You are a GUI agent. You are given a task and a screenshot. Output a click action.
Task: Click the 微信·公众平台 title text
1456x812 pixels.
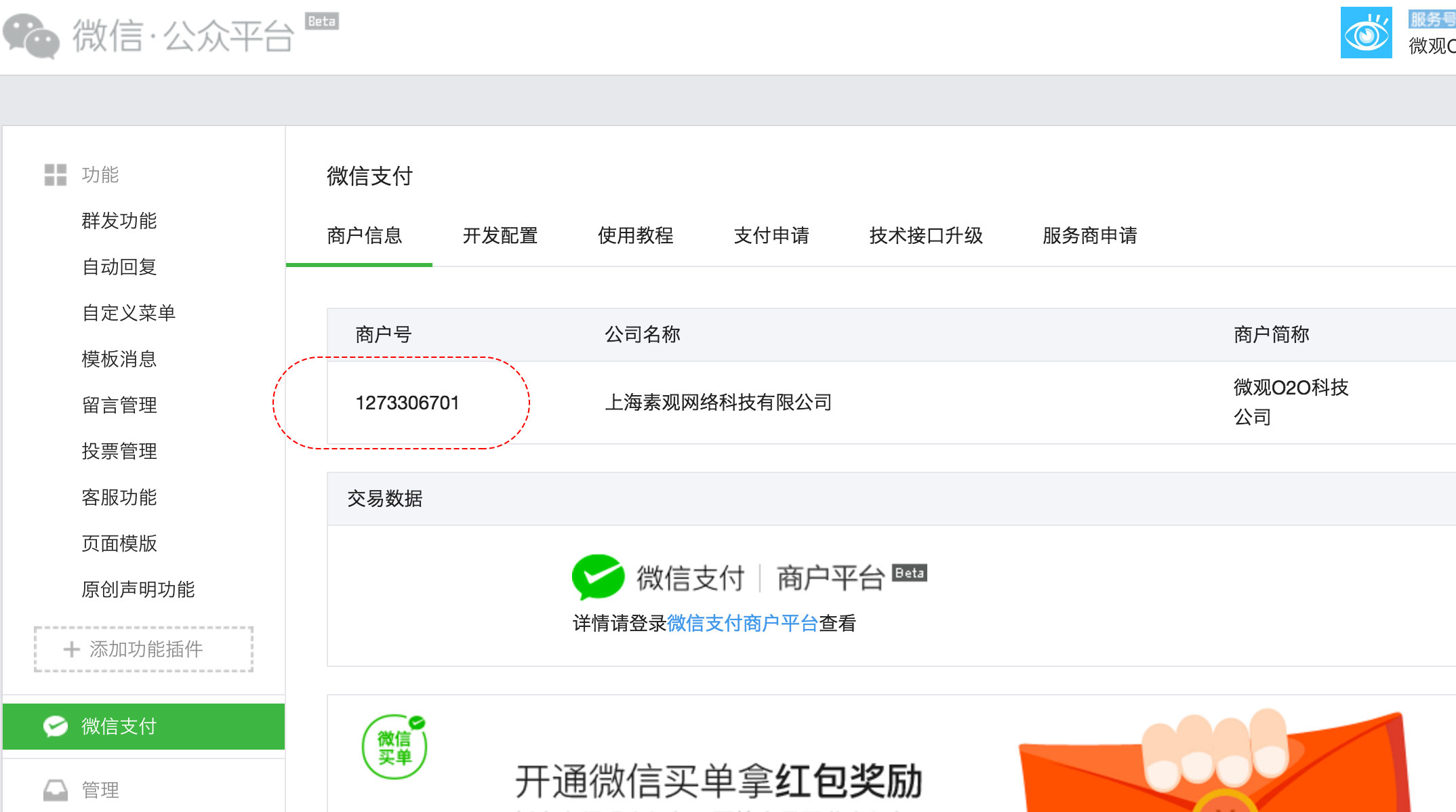[183, 35]
